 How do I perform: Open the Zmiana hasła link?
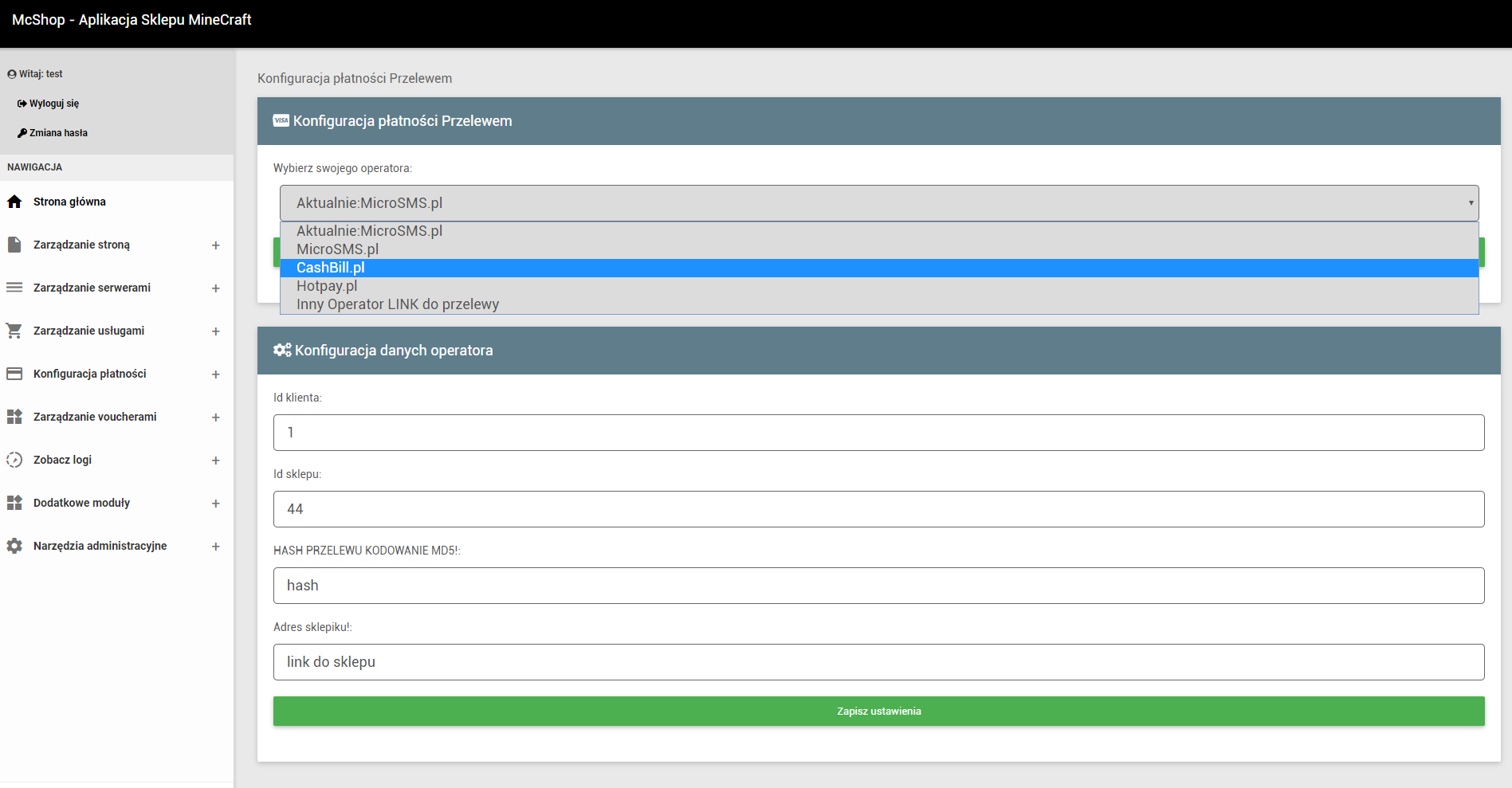click(58, 133)
